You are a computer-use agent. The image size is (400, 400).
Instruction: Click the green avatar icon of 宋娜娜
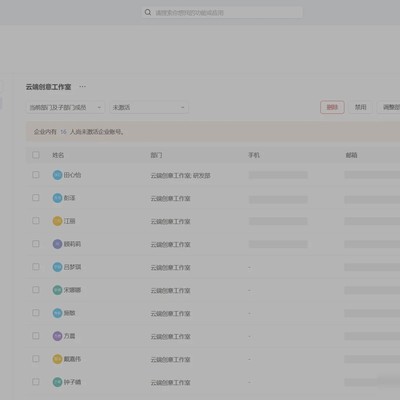tap(57, 290)
